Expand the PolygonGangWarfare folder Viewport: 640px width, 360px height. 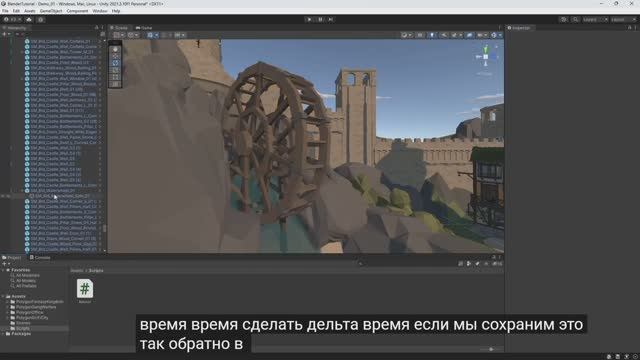coord(8,307)
